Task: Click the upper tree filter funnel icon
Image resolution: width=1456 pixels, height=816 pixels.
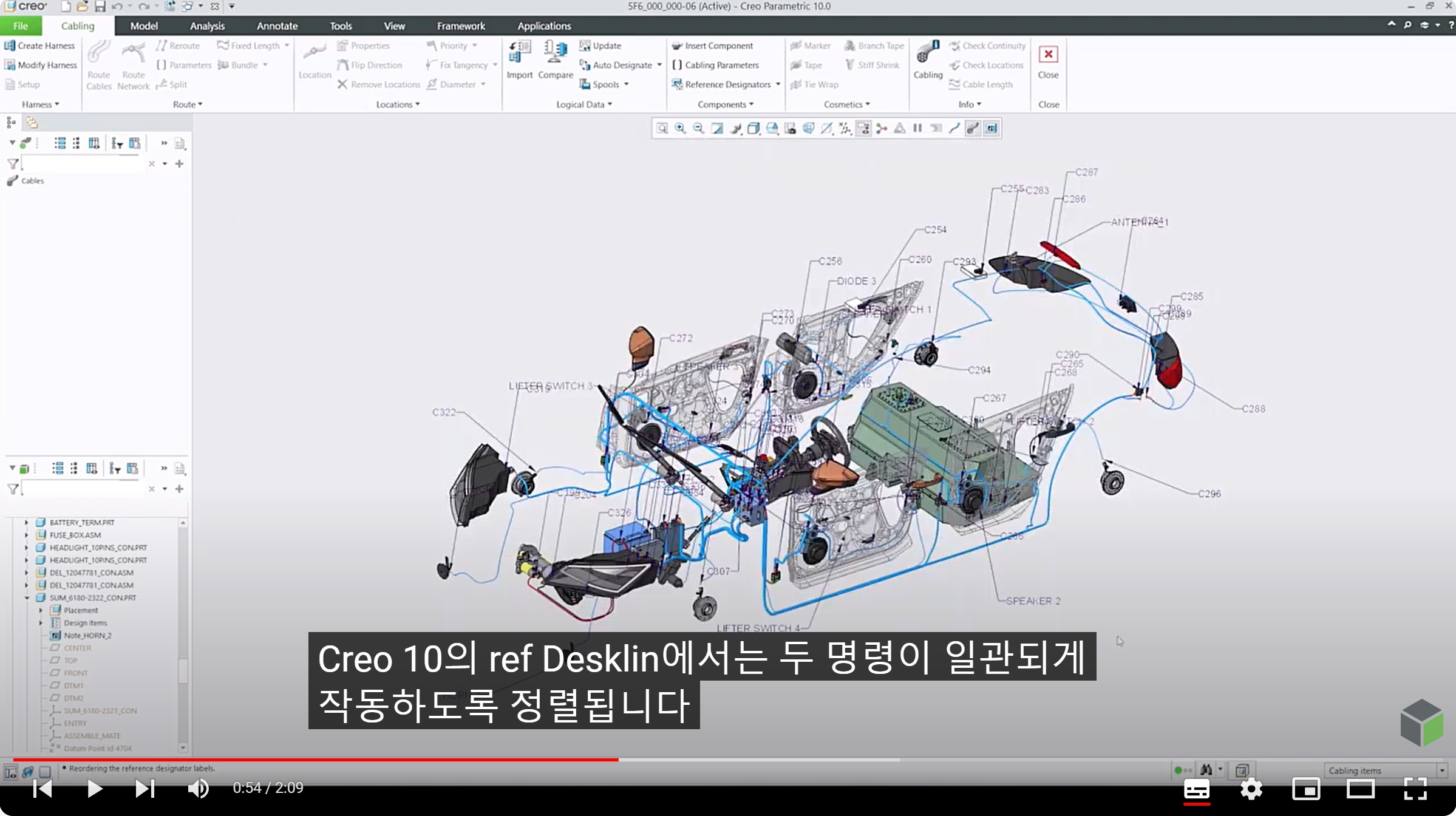Action: [12, 163]
